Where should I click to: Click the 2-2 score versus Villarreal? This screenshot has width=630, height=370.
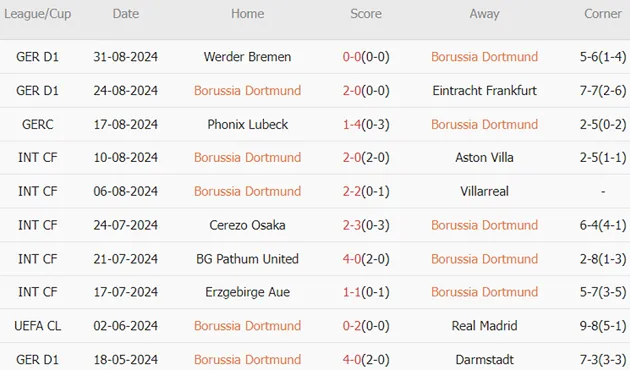pyautogui.click(x=352, y=191)
